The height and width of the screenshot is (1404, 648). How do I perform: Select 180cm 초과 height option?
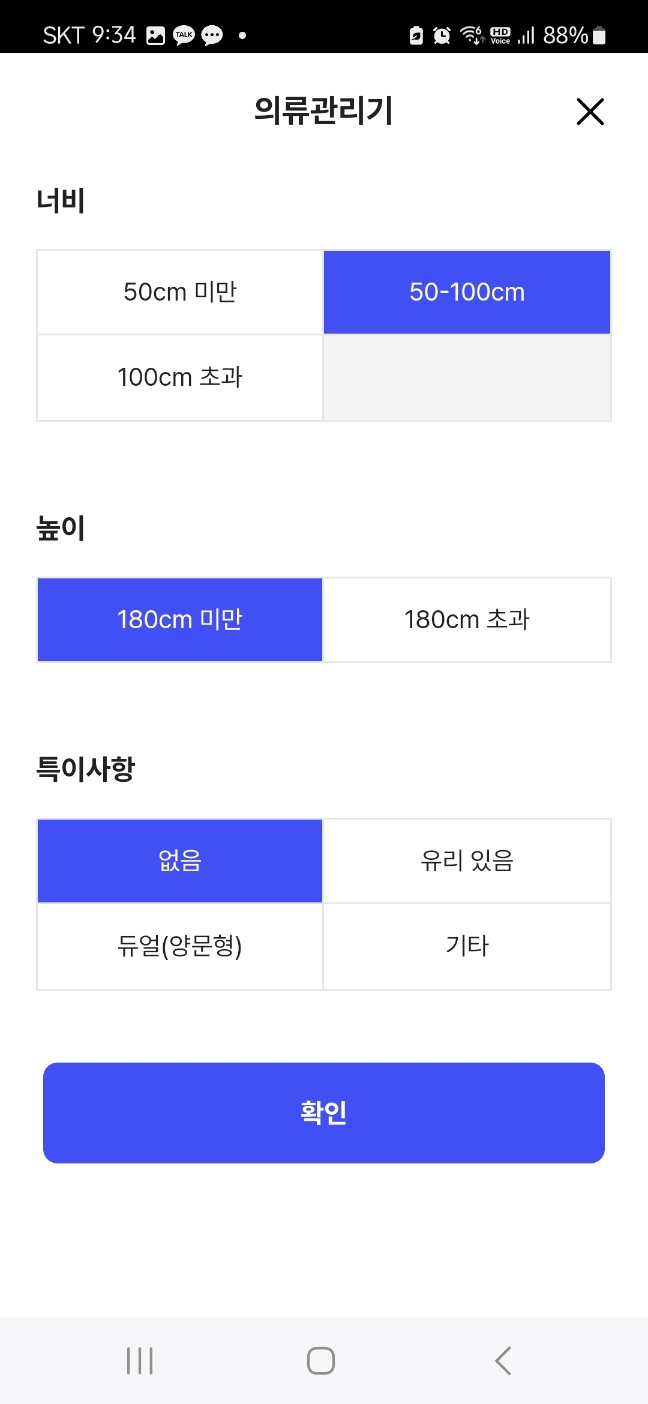click(x=466, y=619)
